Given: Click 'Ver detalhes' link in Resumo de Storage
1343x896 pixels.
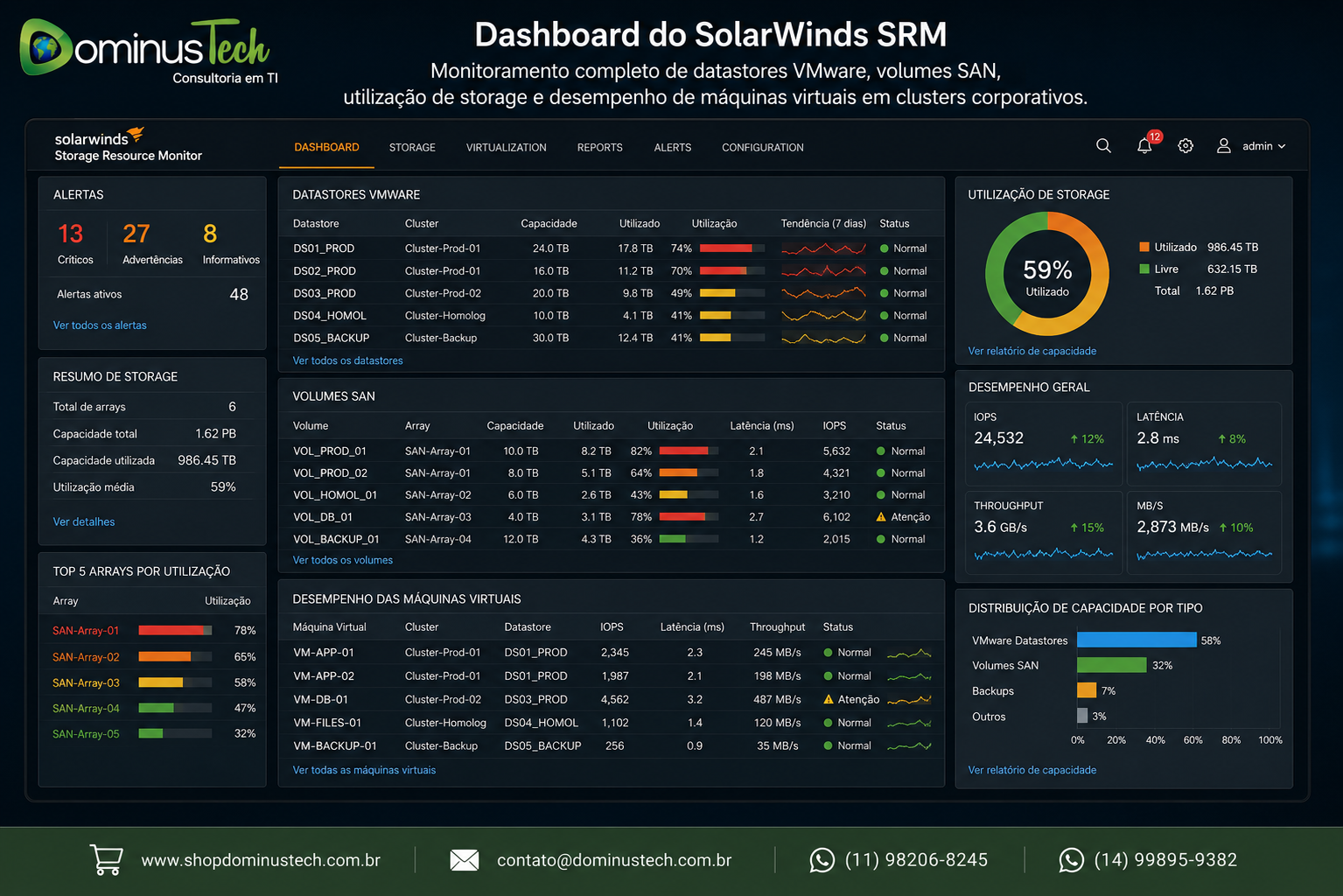Looking at the screenshot, I should click(84, 522).
